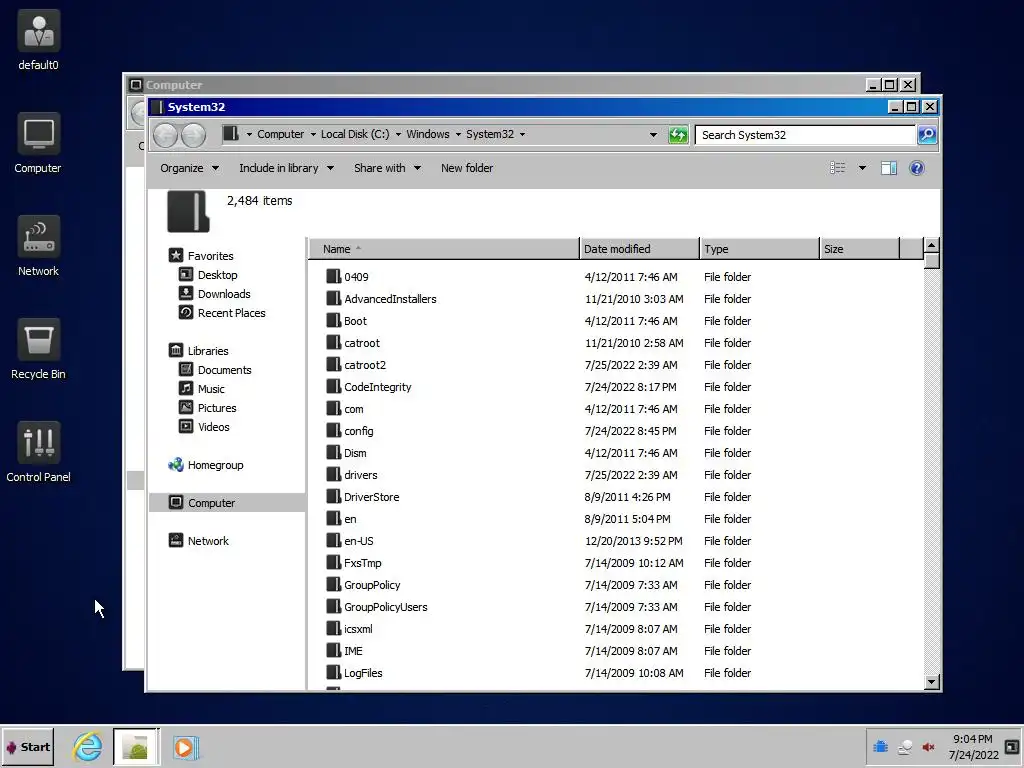Open Help via question mark icon

(917, 168)
